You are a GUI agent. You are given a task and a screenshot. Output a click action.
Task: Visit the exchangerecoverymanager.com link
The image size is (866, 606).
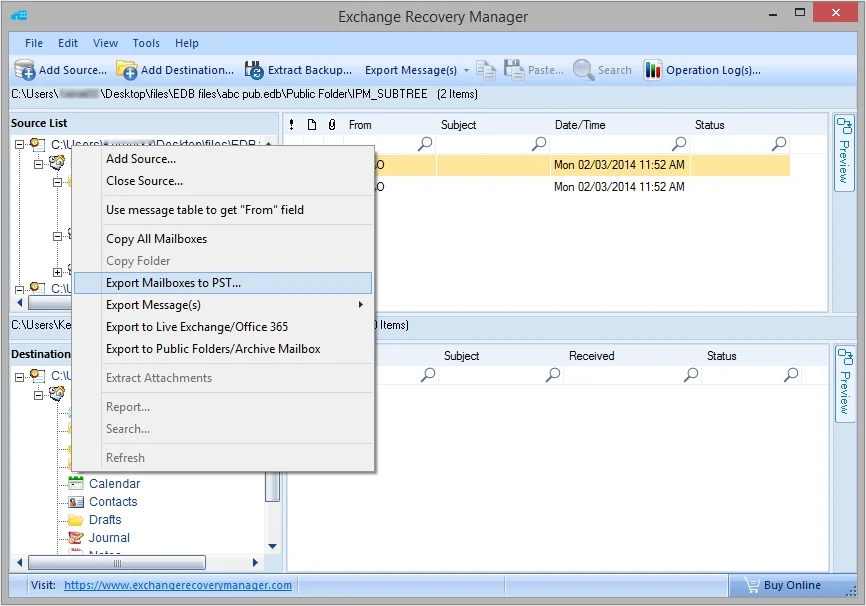177,585
